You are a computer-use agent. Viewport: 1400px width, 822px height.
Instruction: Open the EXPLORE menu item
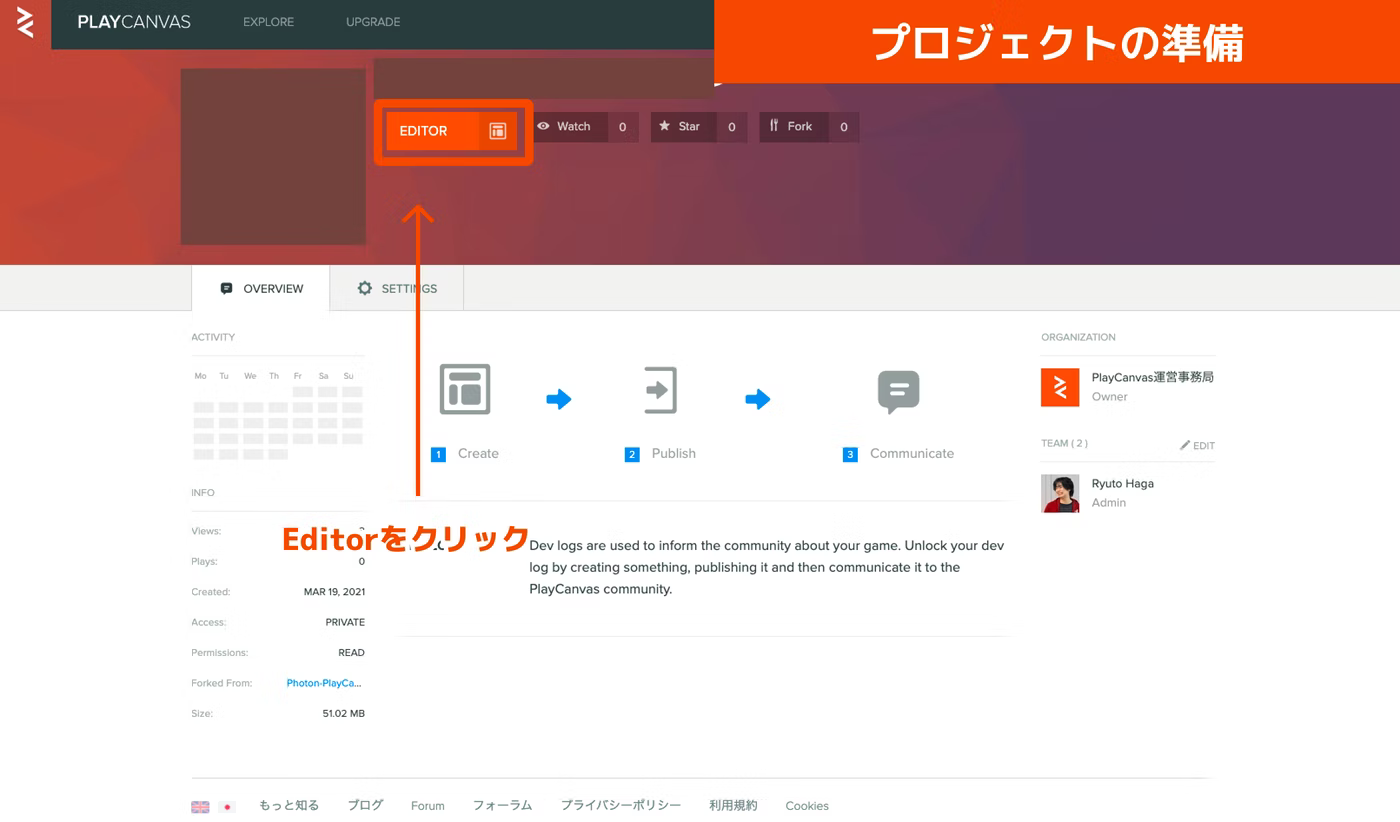268,22
